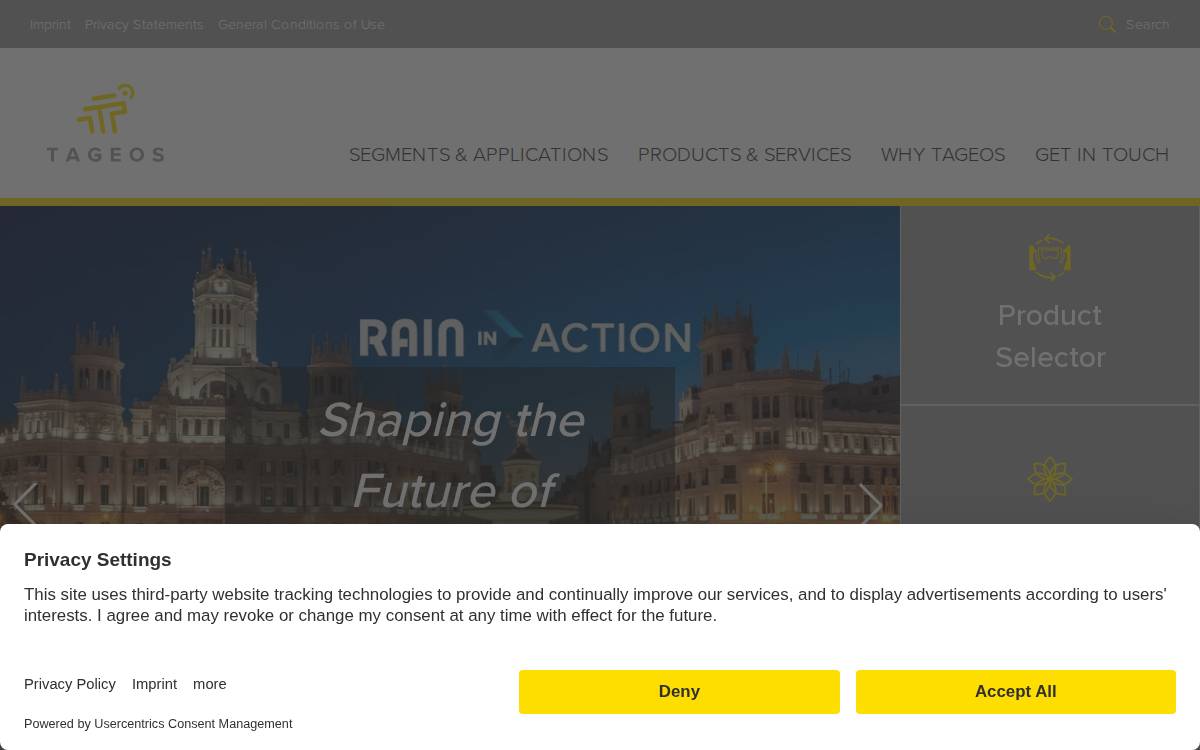Screen dimensions: 1200x750
Task: Open Privacy Statements link
Action: click(144, 24)
